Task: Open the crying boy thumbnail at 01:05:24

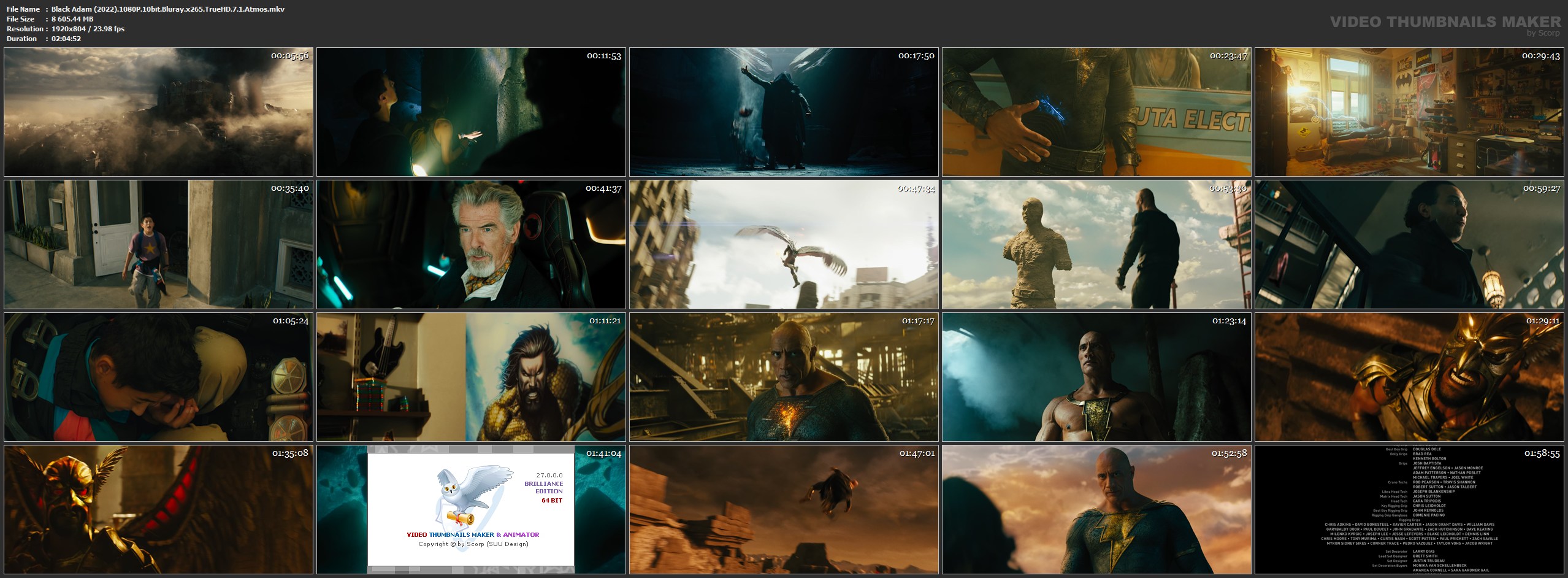Action: (158, 377)
